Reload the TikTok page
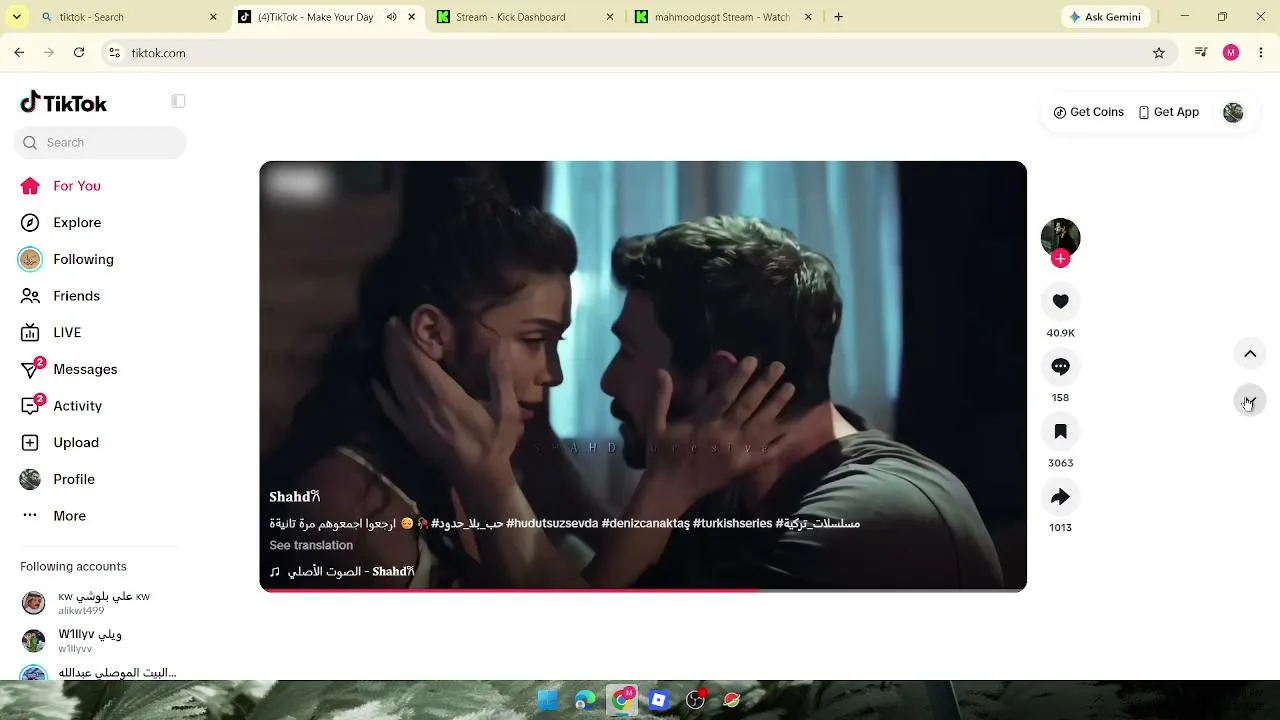This screenshot has height=720, width=1280. pos(79,53)
